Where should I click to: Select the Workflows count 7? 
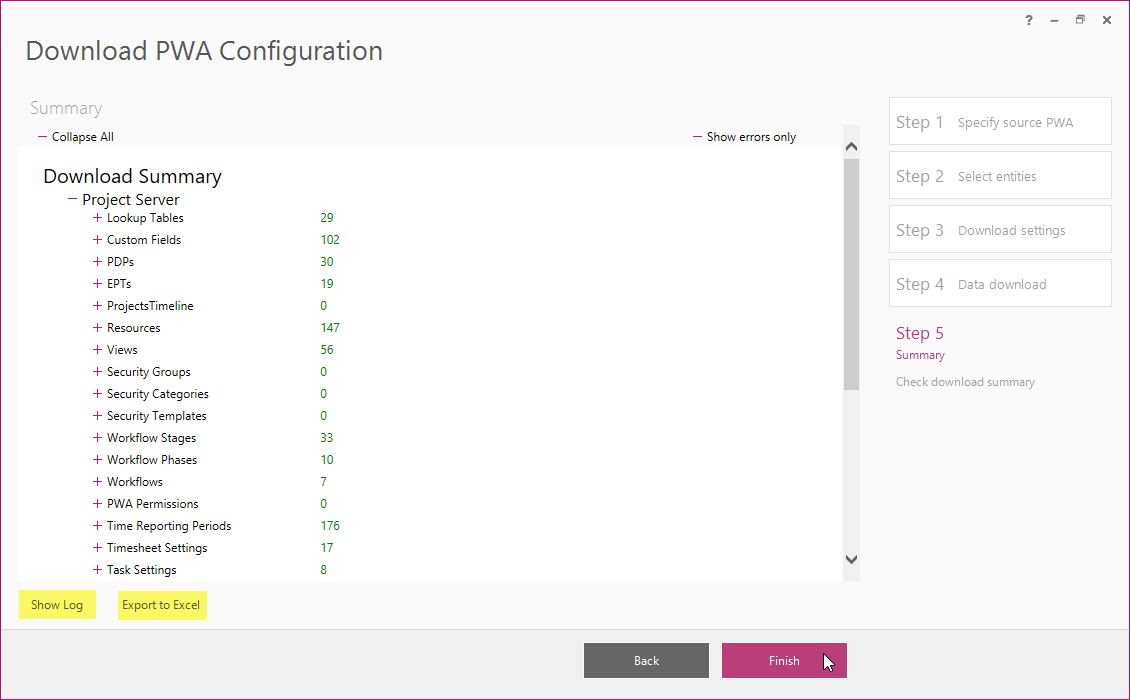pyautogui.click(x=324, y=482)
